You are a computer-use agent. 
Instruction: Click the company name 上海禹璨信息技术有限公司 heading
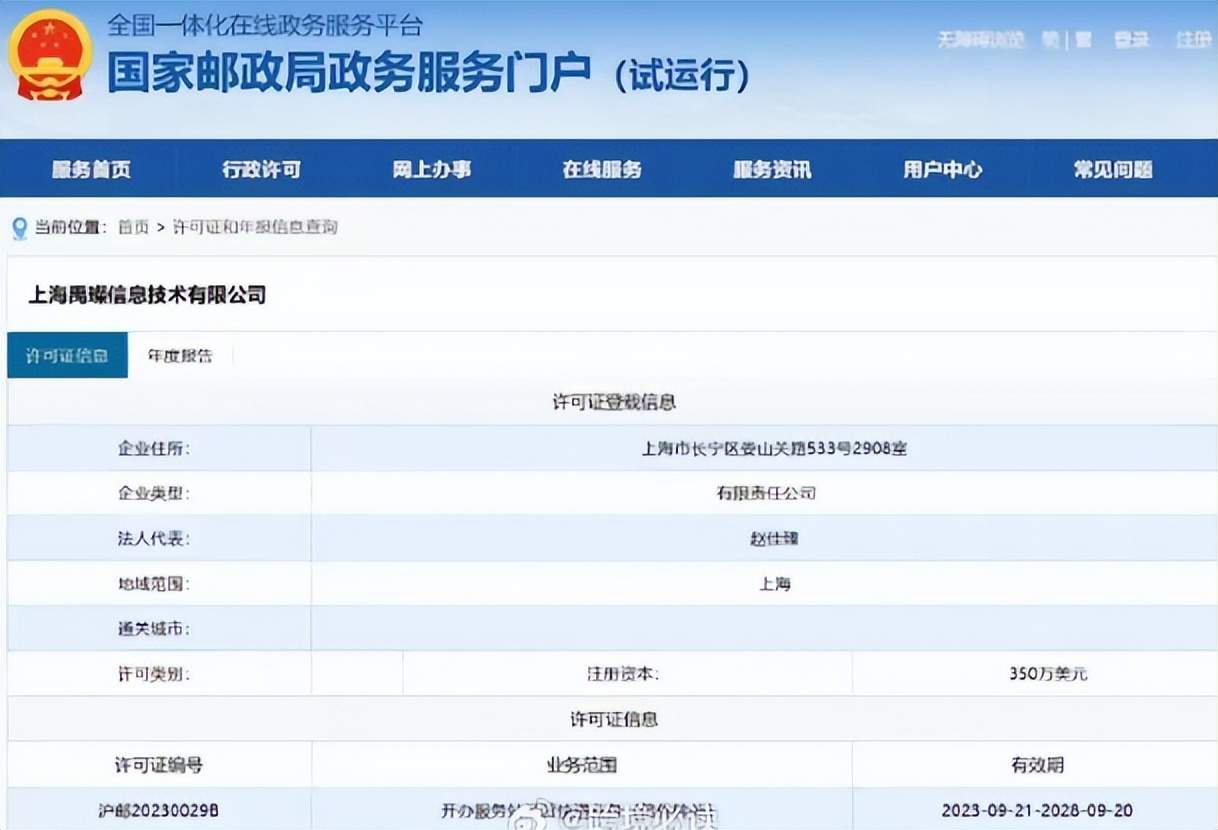pyautogui.click(x=147, y=295)
